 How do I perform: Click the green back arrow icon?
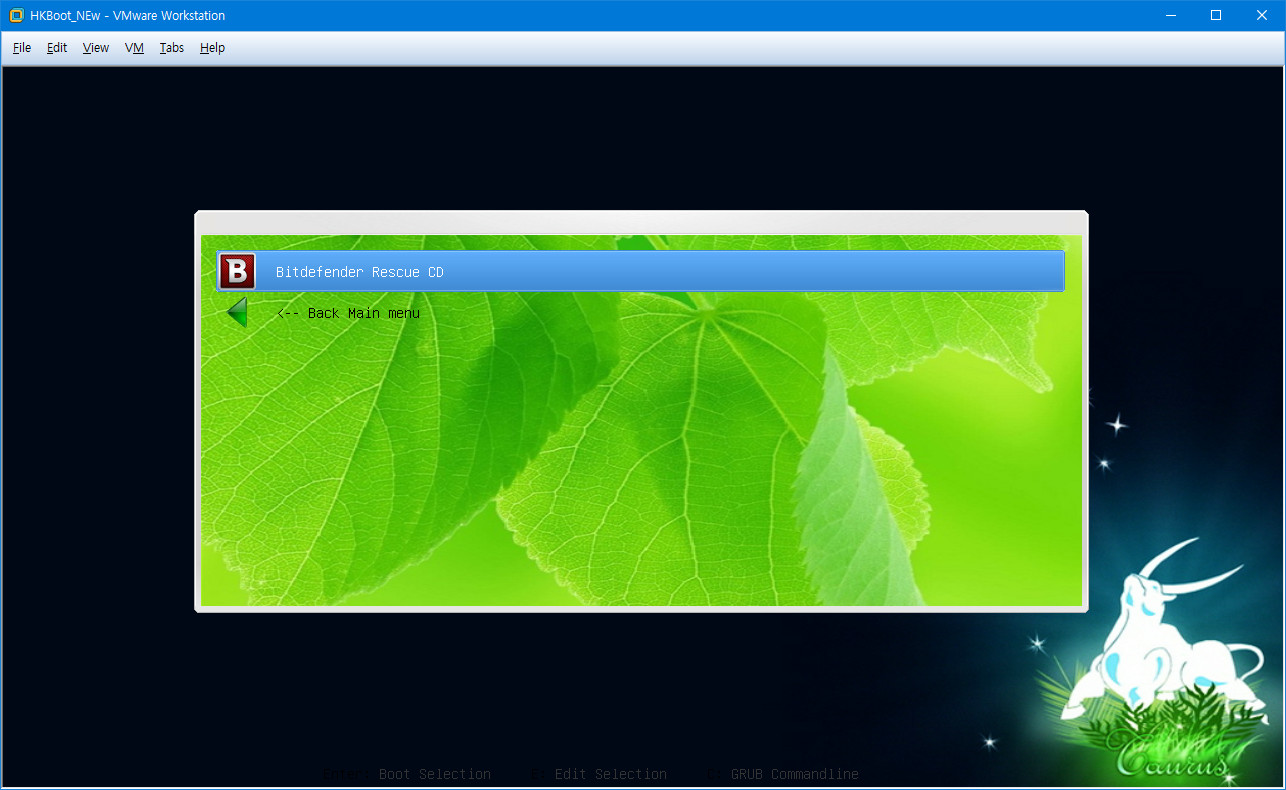pyautogui.click(x=237, y=313)
